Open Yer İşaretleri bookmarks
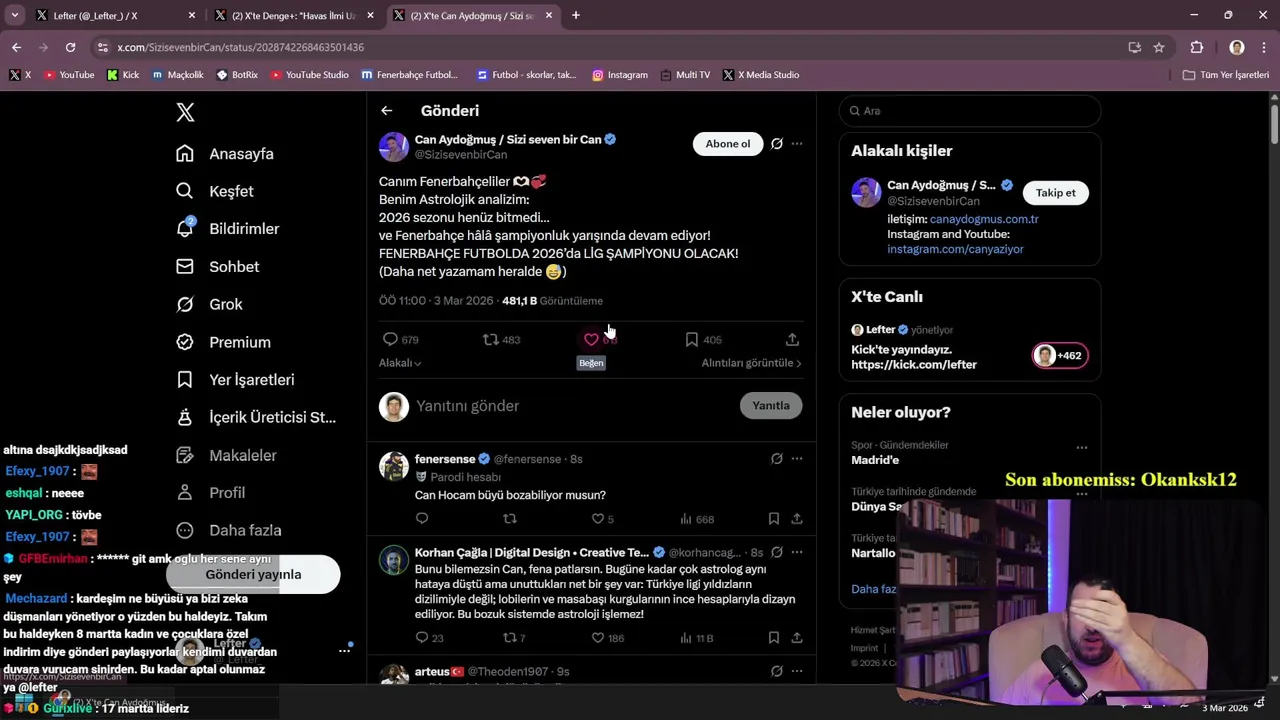This screenshot has width=1280, height=720. pyautogui.click(x=236, y=380)
